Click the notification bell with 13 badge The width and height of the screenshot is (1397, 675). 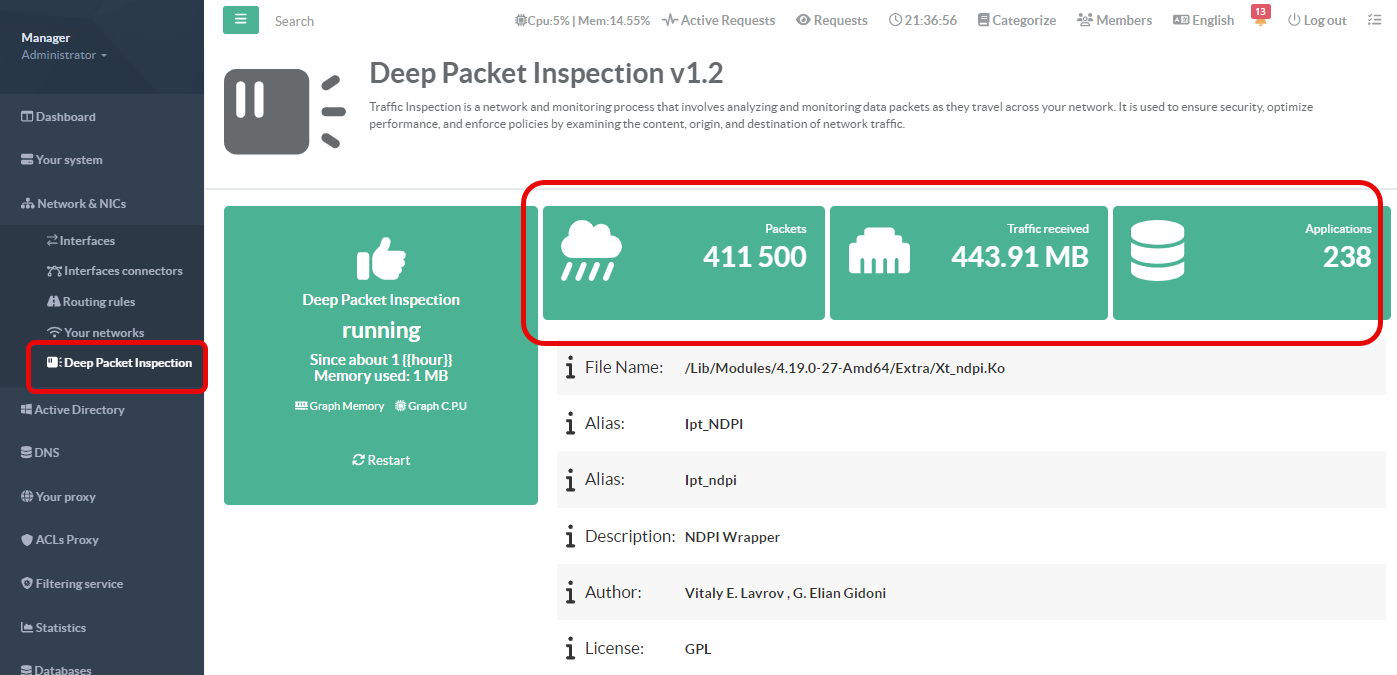[x=1260, y=20]
